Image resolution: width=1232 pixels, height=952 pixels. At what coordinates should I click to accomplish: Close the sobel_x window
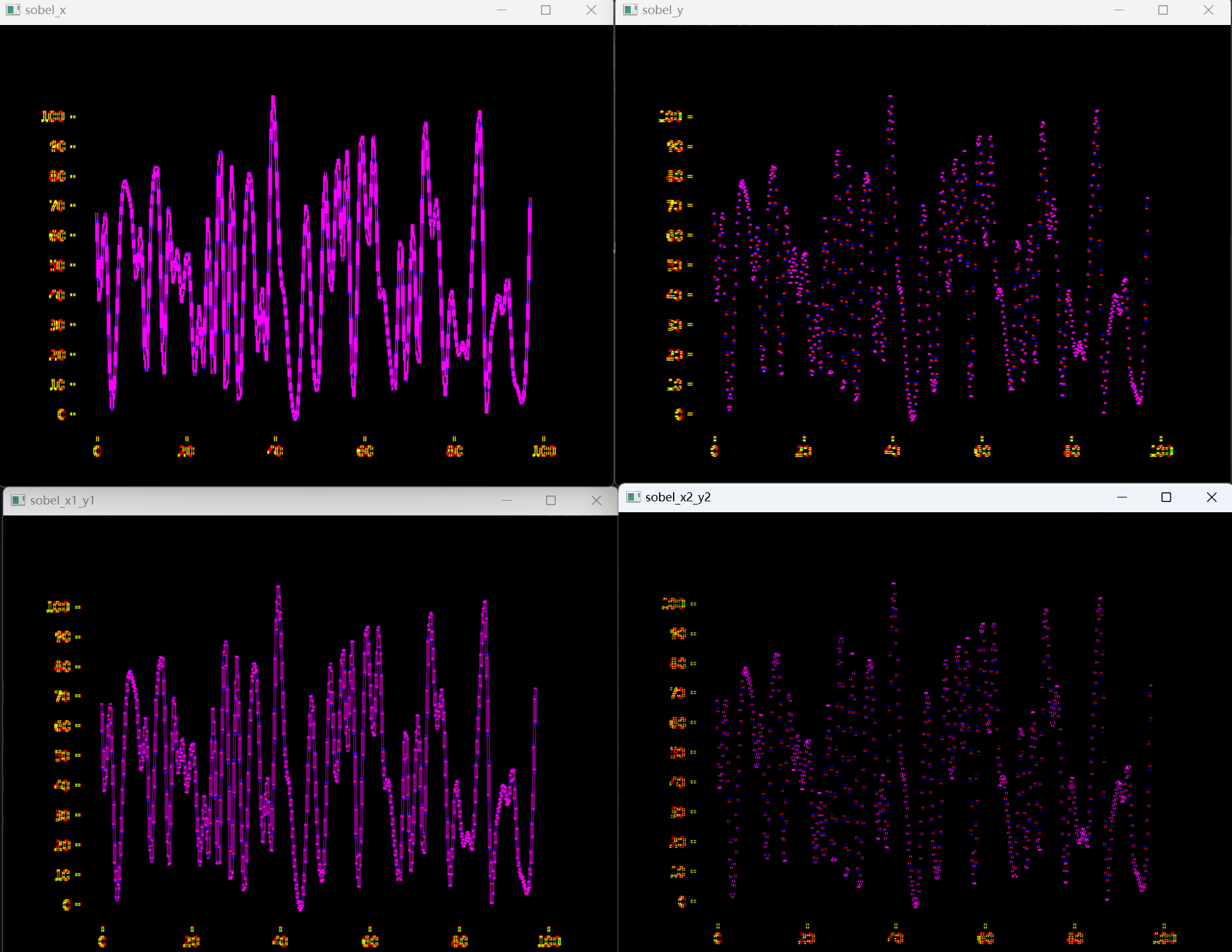(x=591, y=10)
